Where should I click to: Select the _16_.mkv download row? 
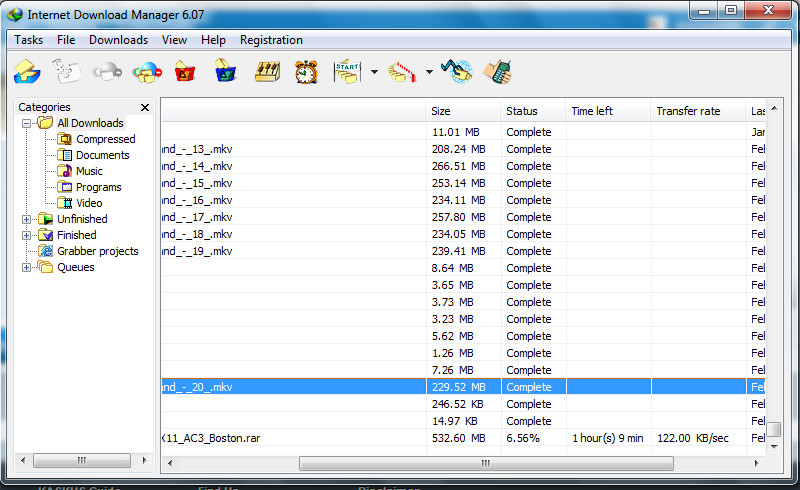463,200
